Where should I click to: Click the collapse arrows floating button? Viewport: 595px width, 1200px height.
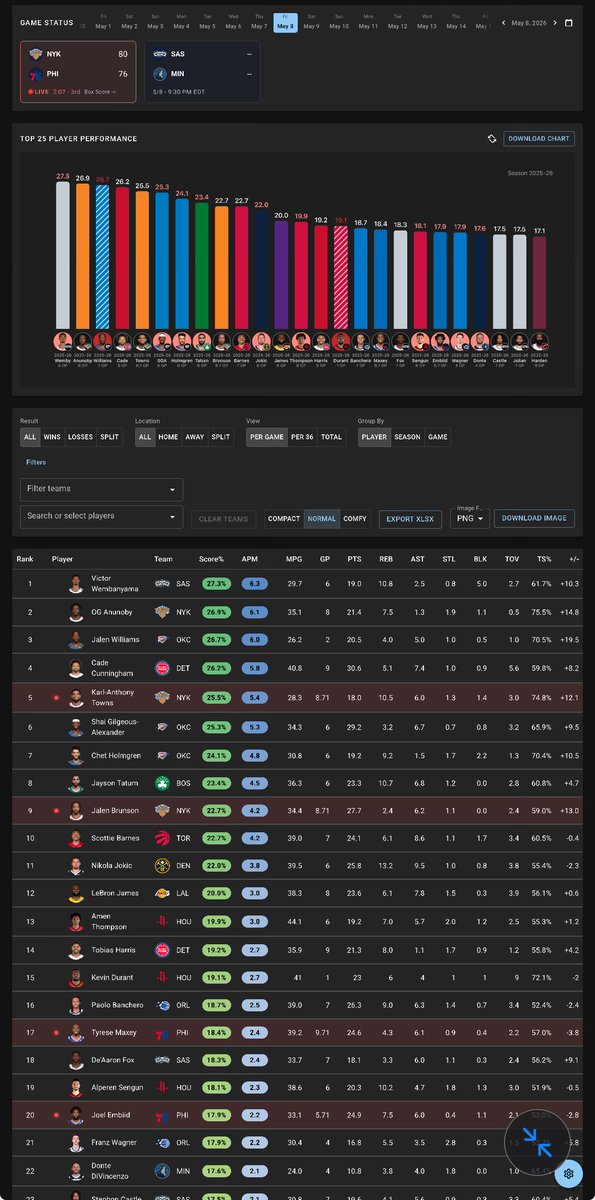[x=537, y=1142]
